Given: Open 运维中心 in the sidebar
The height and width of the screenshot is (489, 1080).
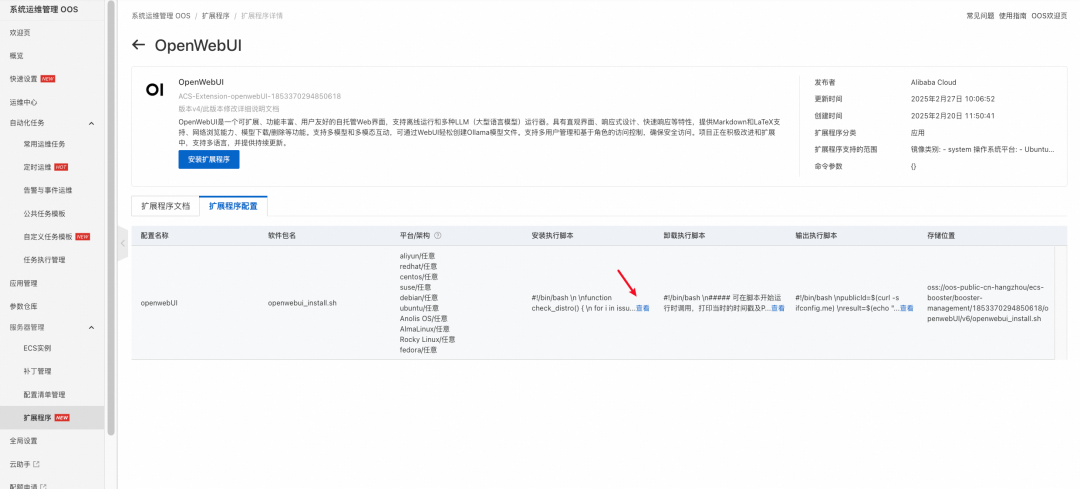Looking at the screenshot, I should click(x=23, y=102).
